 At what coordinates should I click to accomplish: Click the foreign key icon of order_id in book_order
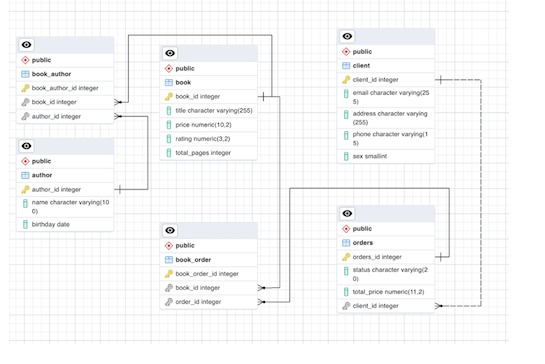click(169, 302)
